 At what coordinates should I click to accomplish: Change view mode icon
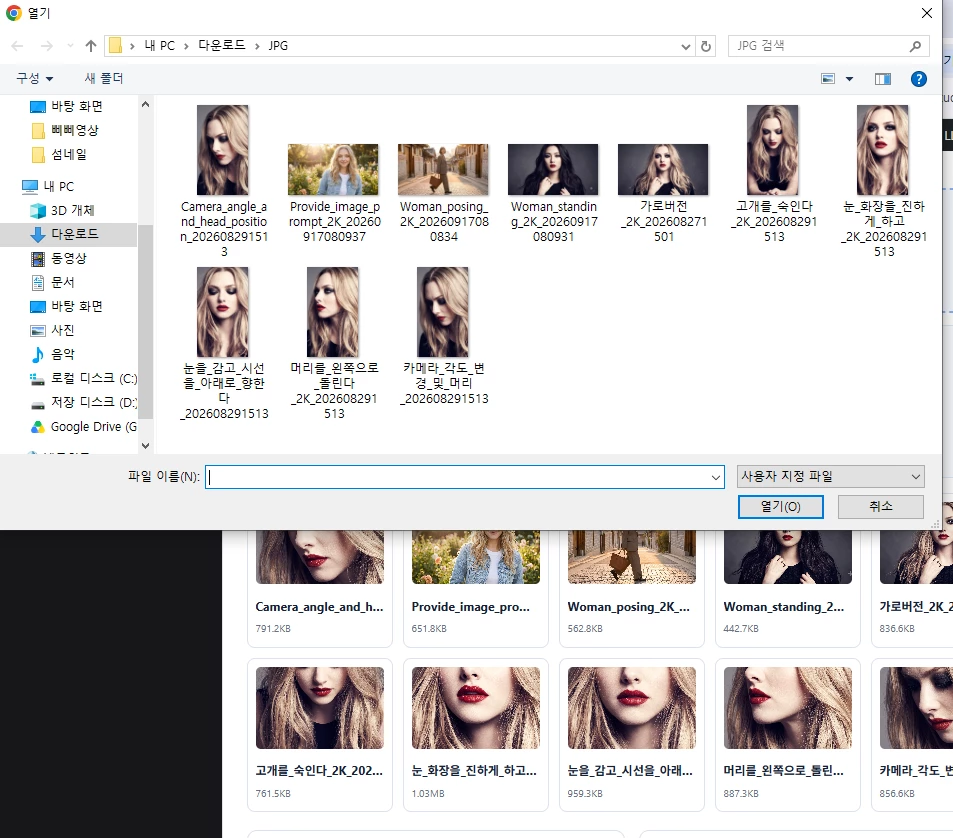(x=828, y=79)
